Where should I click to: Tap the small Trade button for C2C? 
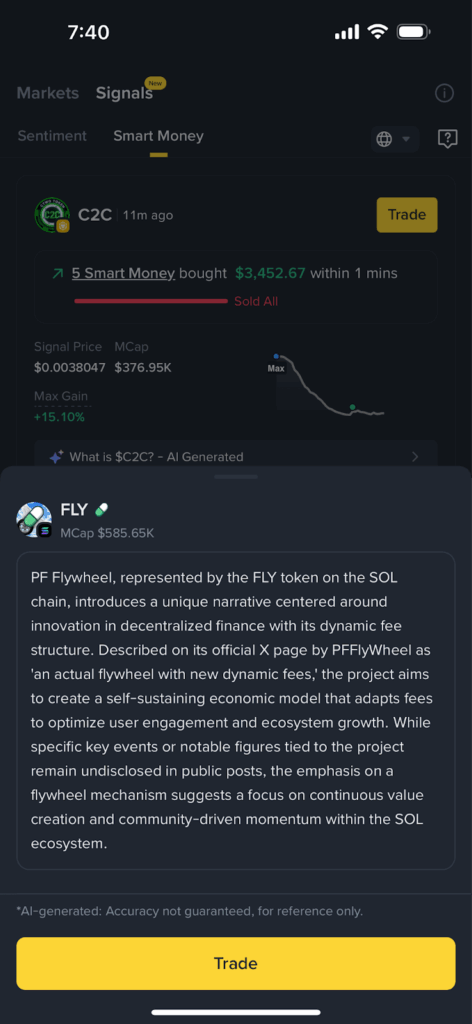[x=407, y=215]
